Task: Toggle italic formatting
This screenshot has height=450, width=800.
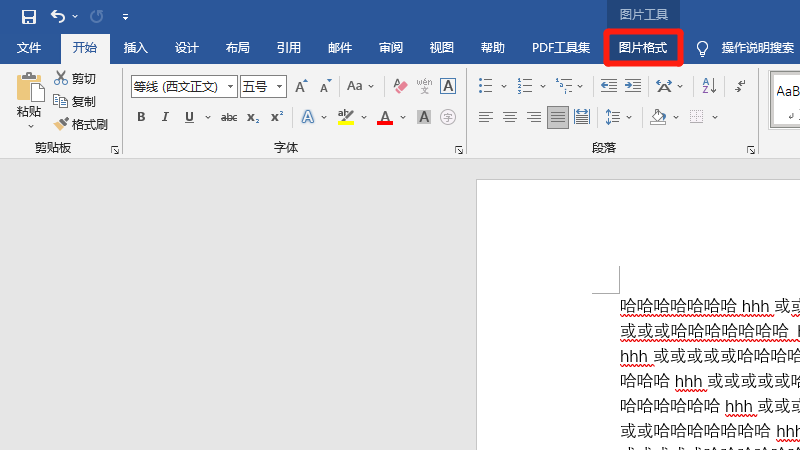Action: (165, 118)
